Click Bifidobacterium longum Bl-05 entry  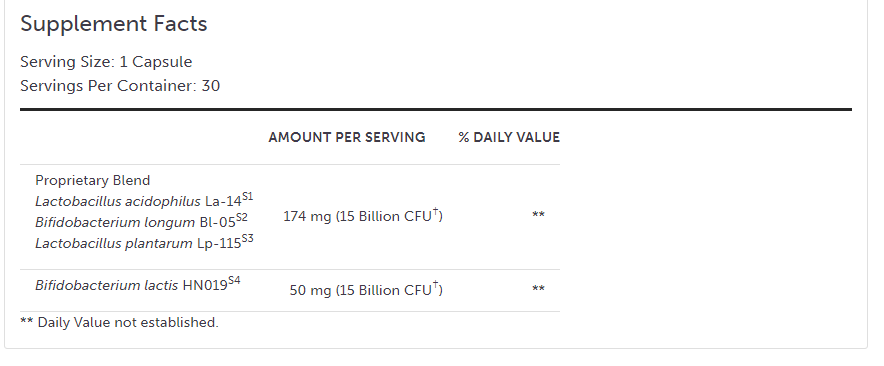tap(135, 222)
